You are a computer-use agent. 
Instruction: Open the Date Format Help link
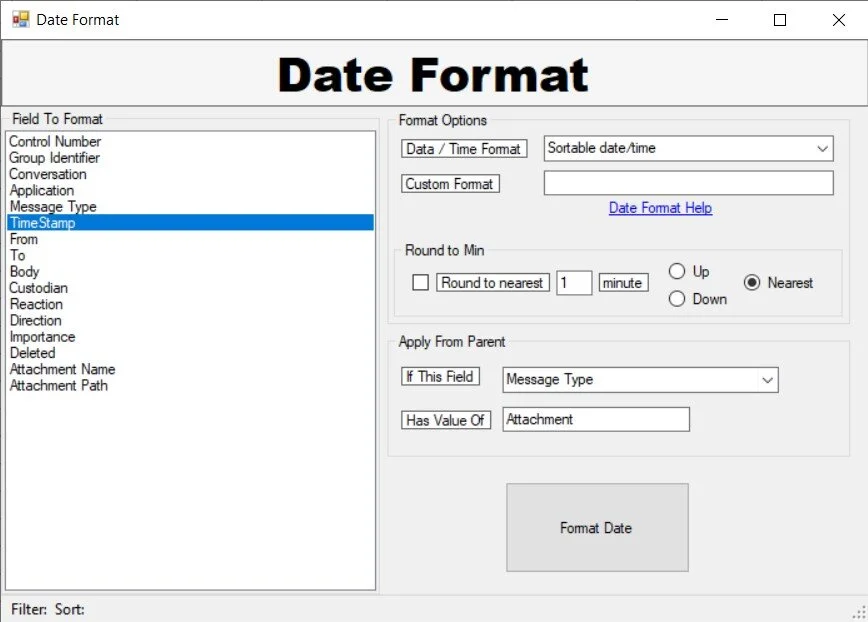[x=660, y=207]
